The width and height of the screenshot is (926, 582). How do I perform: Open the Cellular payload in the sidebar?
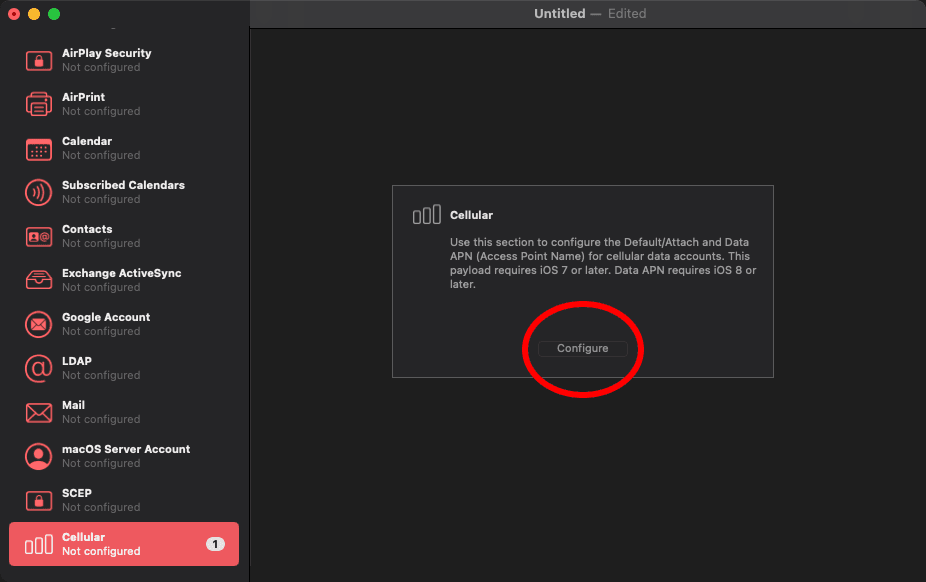click(120, 544)
